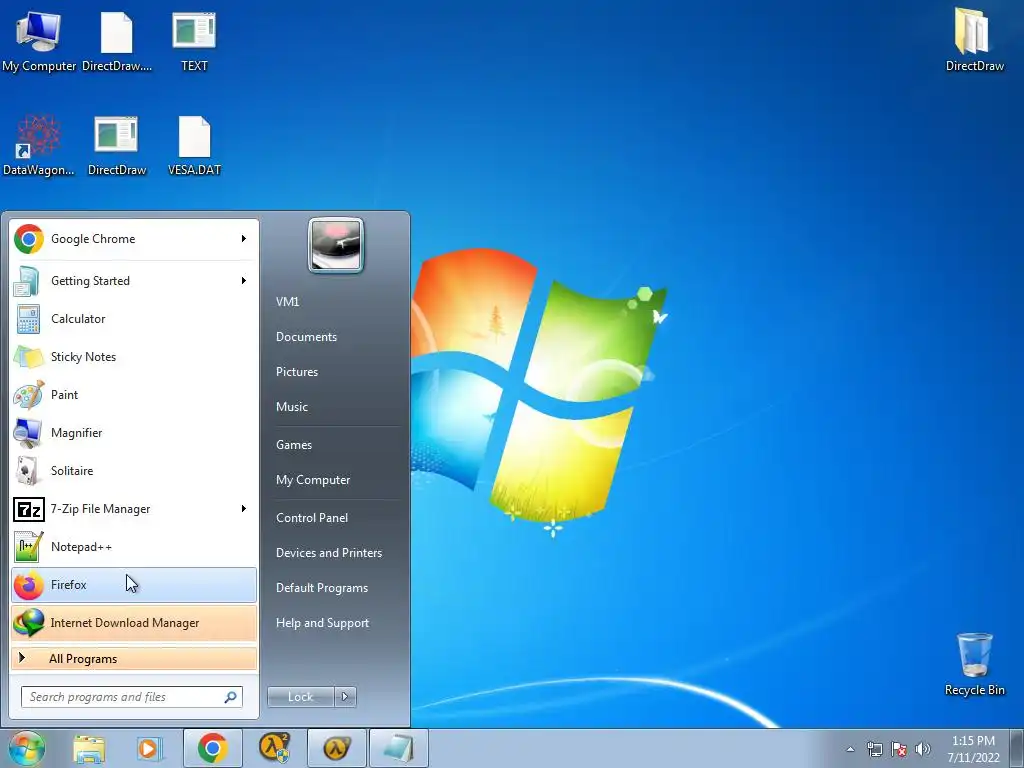Open Getting Started in Start menu
1024x768 pixels.
pyautogui.click(x=134, y=281)
